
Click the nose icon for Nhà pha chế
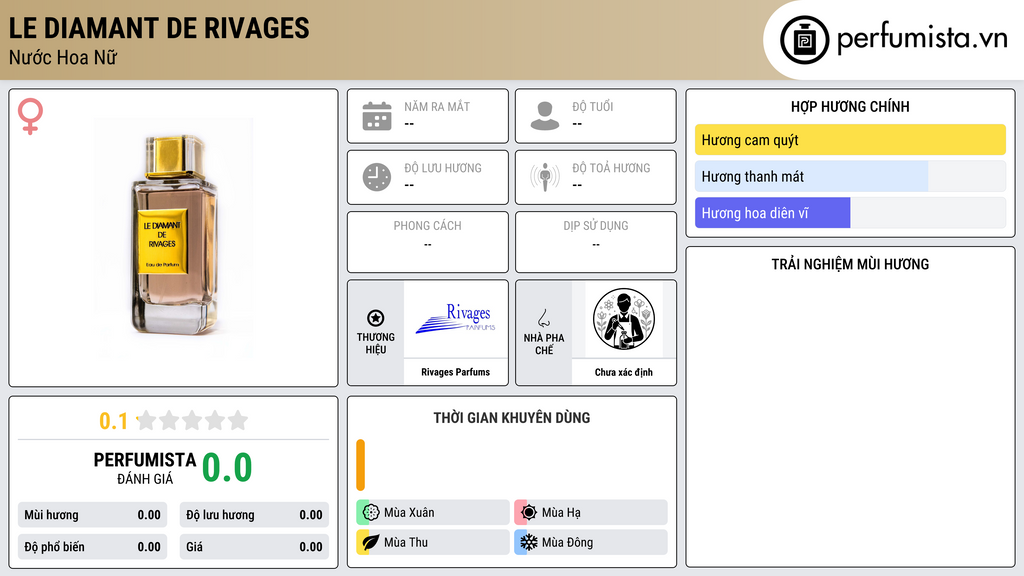click(x=543, y=318)
